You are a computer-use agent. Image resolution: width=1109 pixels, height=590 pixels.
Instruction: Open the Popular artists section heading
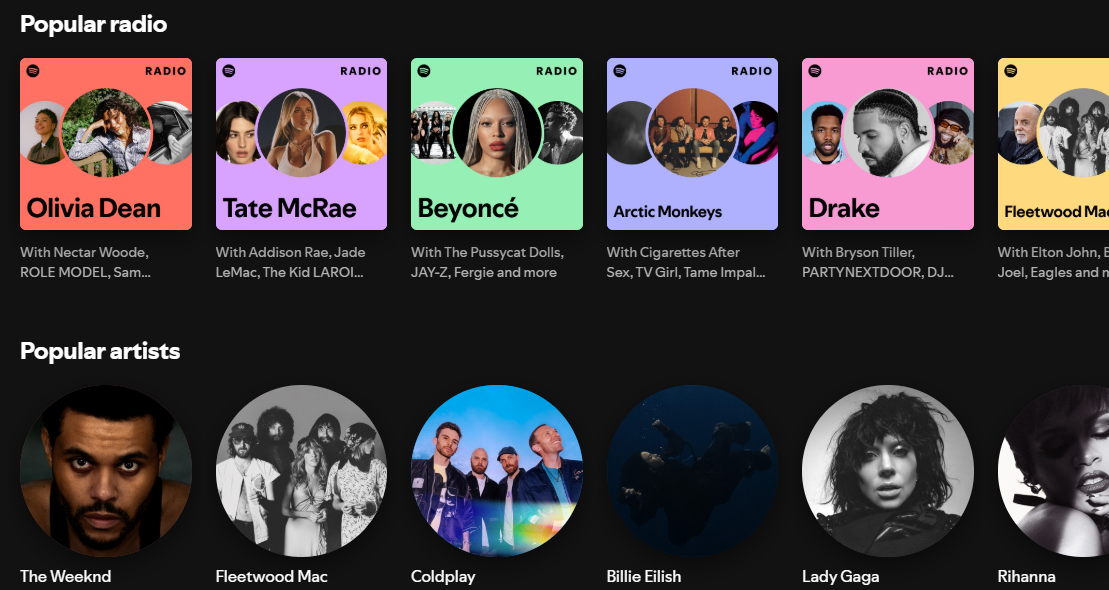tap(100, 351)
